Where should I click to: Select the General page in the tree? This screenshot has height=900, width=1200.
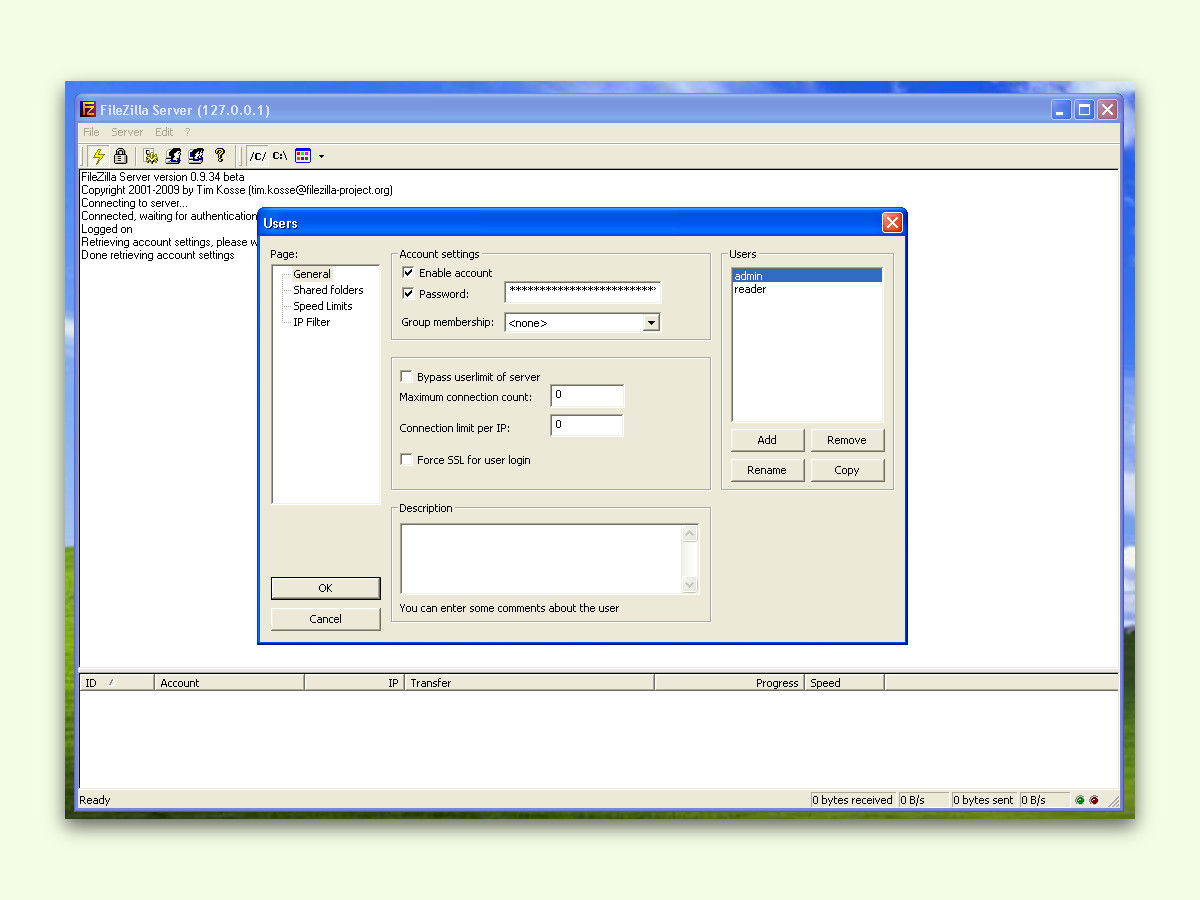312,274
